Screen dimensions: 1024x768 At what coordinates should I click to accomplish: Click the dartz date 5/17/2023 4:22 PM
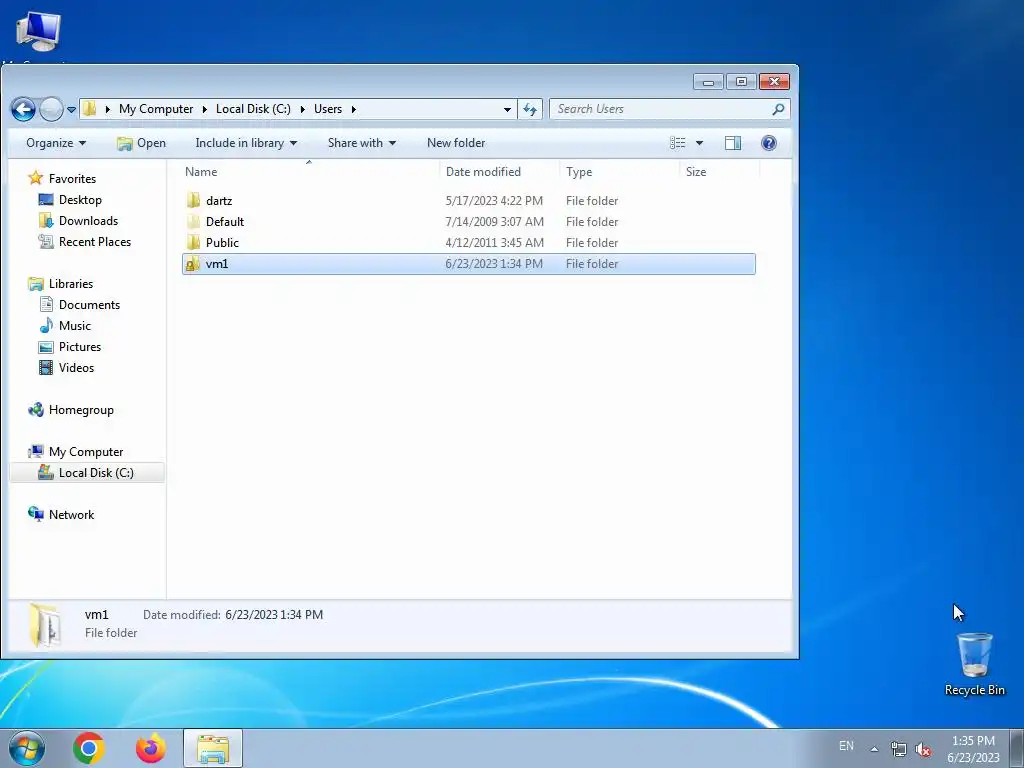pos(494,200)
